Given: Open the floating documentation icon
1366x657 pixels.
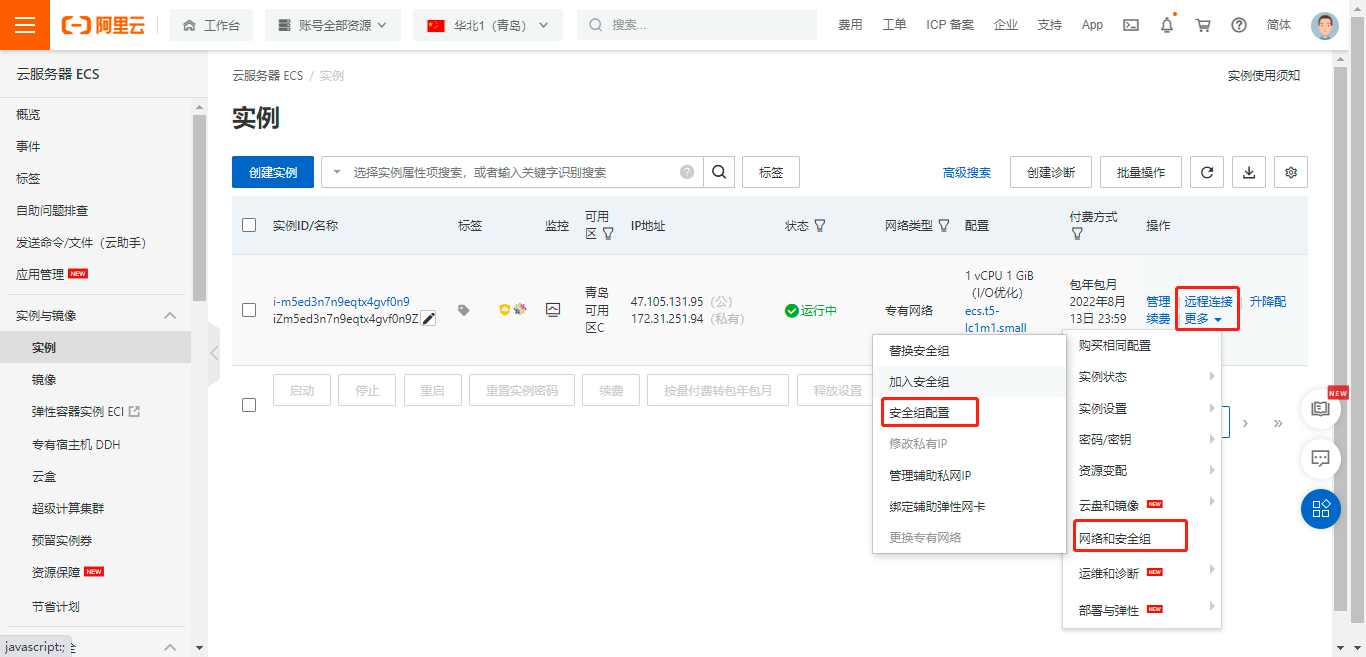Looking at the screenshot, I should click(x=1320, y=409).
